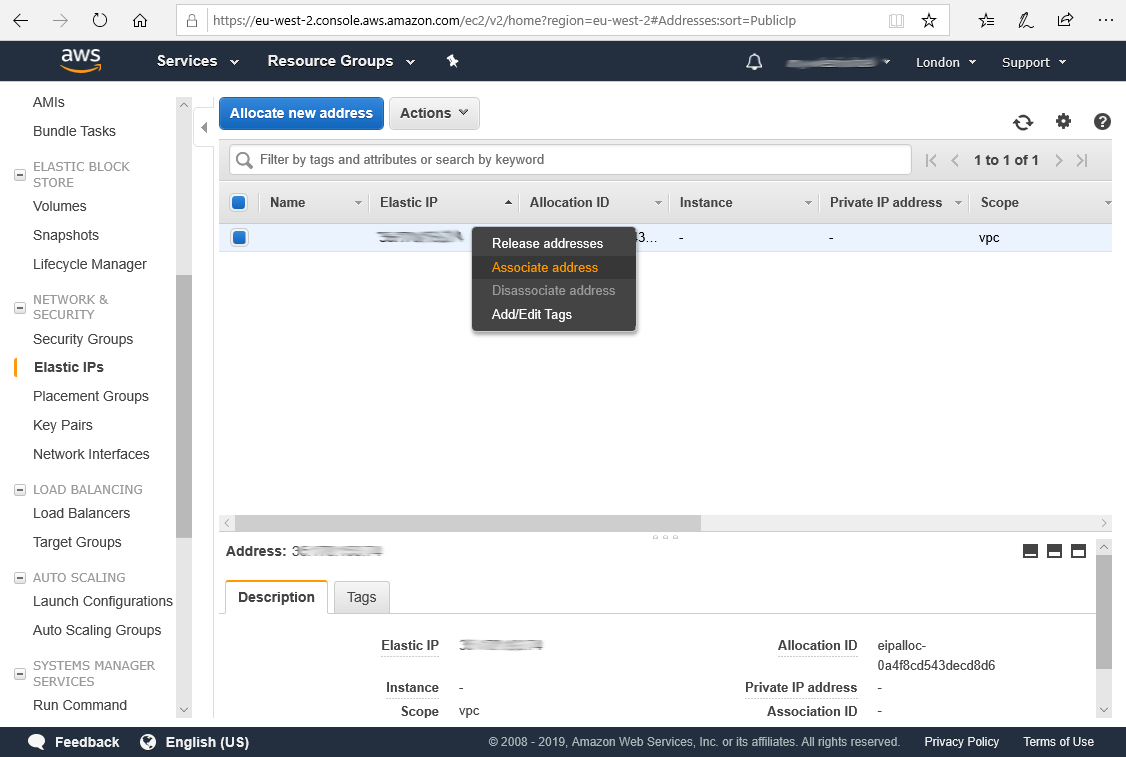
Task: Toggle the select-all header checkbox
Action: [239, 203]
